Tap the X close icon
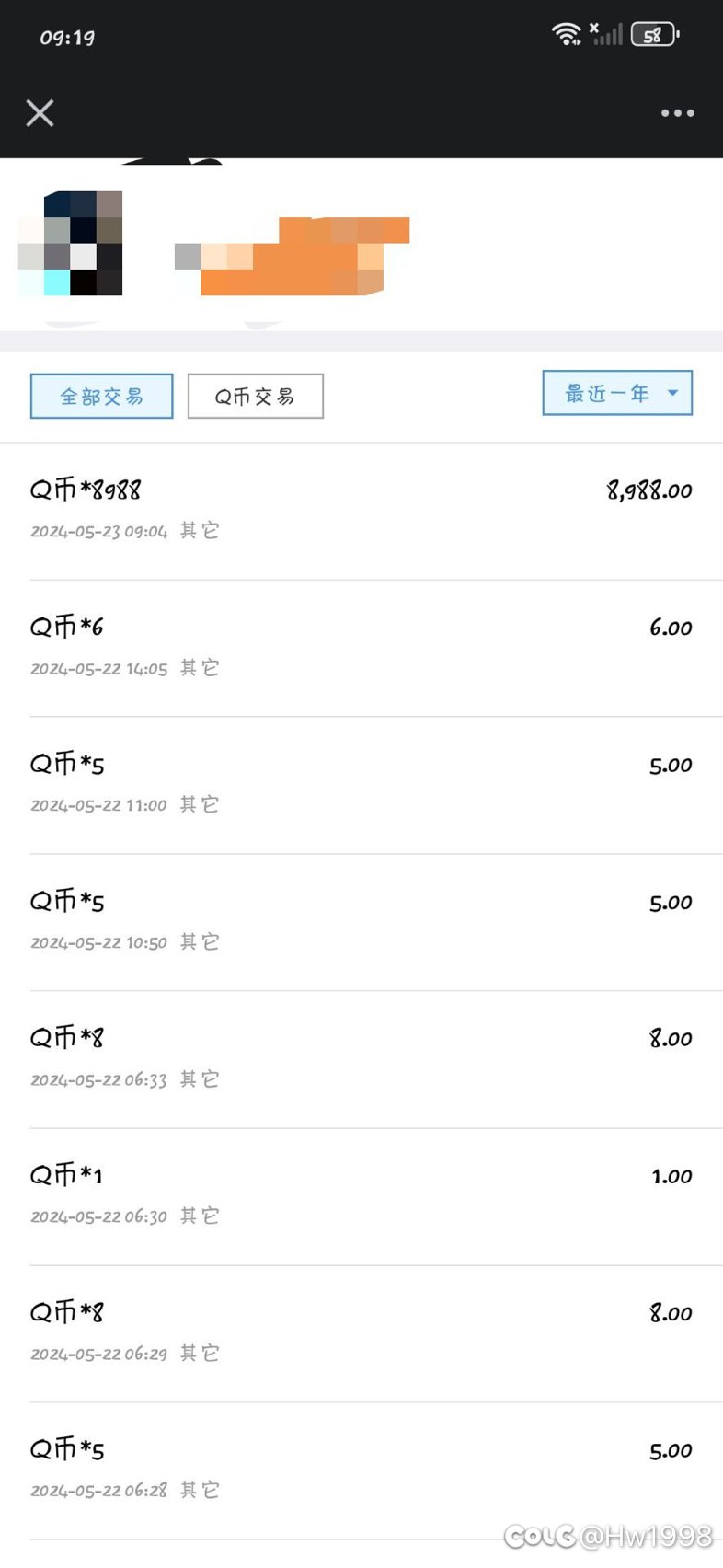Image resolution: width=723 pixels, height=1568 pixels. pyautogui.click(x=40, y=113)
